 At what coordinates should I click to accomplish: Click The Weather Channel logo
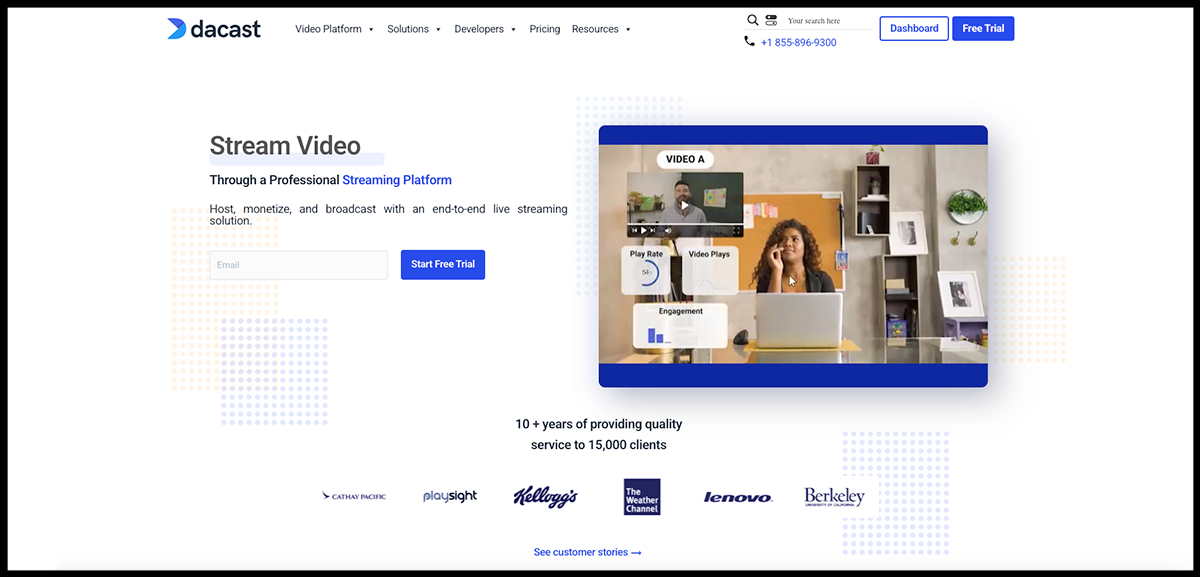tap(641, 496)
